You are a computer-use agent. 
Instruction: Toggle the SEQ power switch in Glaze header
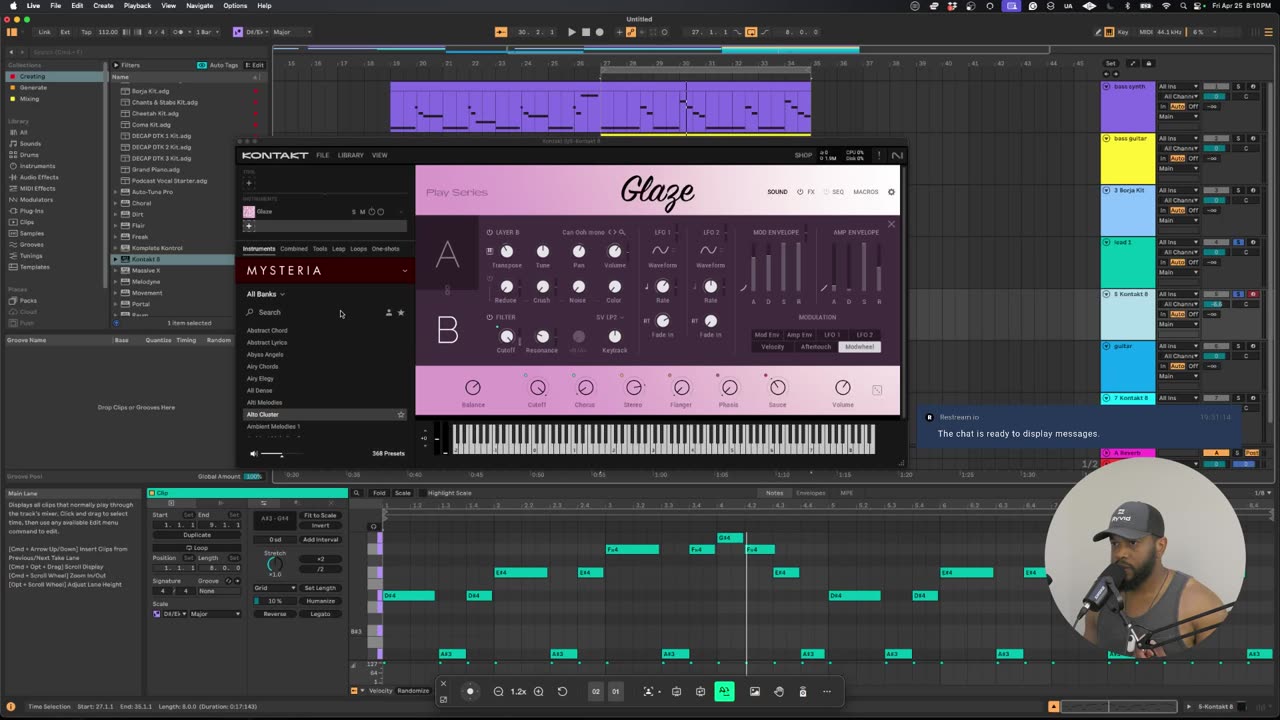(x=827, y=192)
